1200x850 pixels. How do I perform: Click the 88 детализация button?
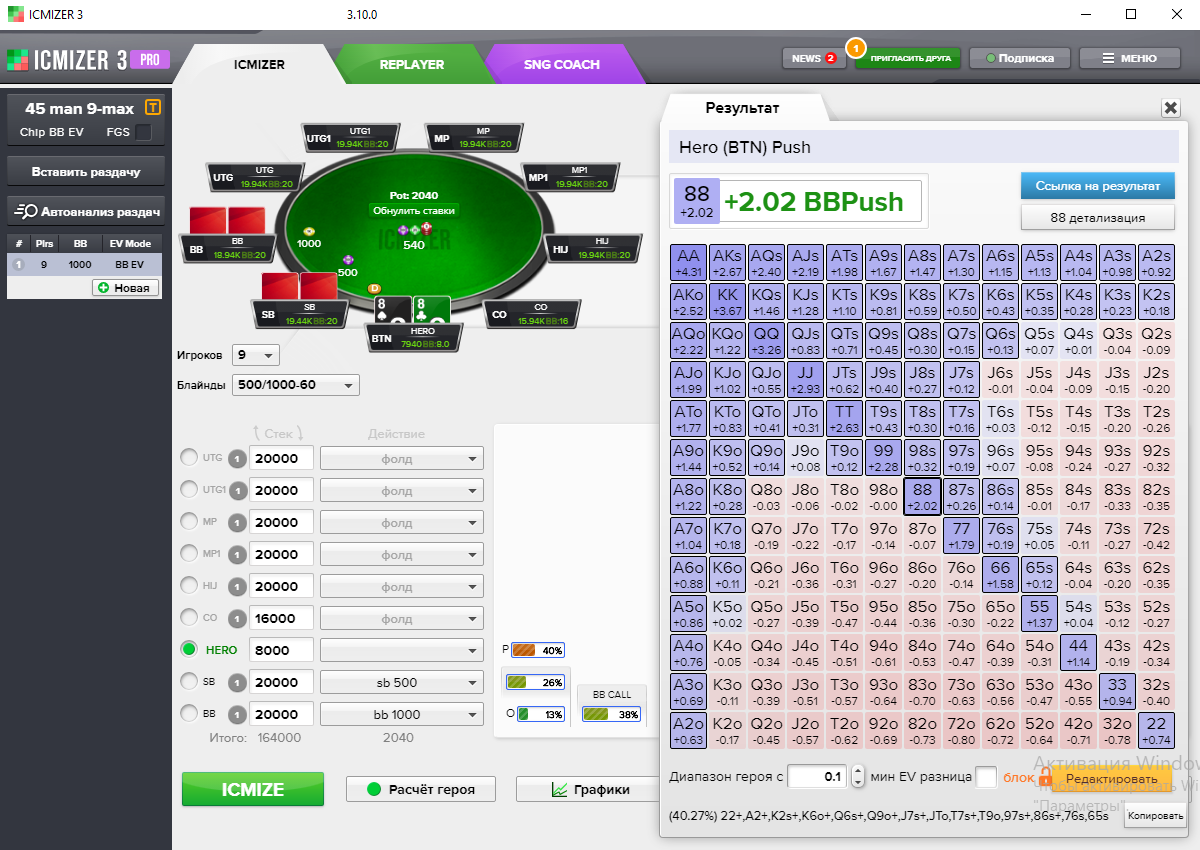click(x=1098, y=217)
